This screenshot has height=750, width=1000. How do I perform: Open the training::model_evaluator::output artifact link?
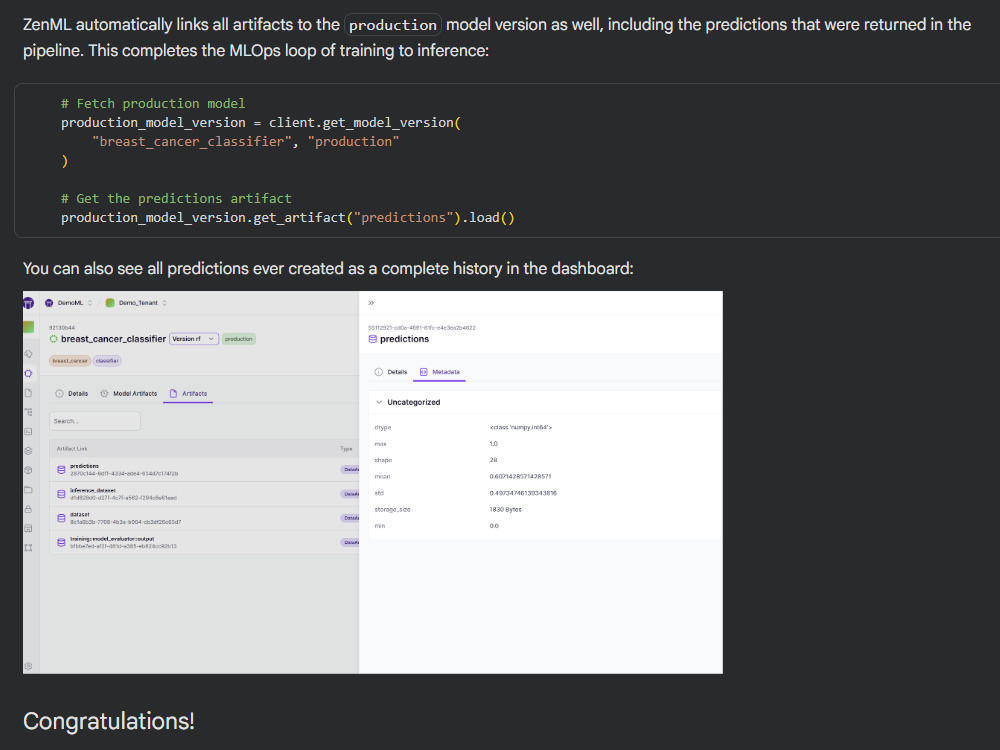point(112,539)
